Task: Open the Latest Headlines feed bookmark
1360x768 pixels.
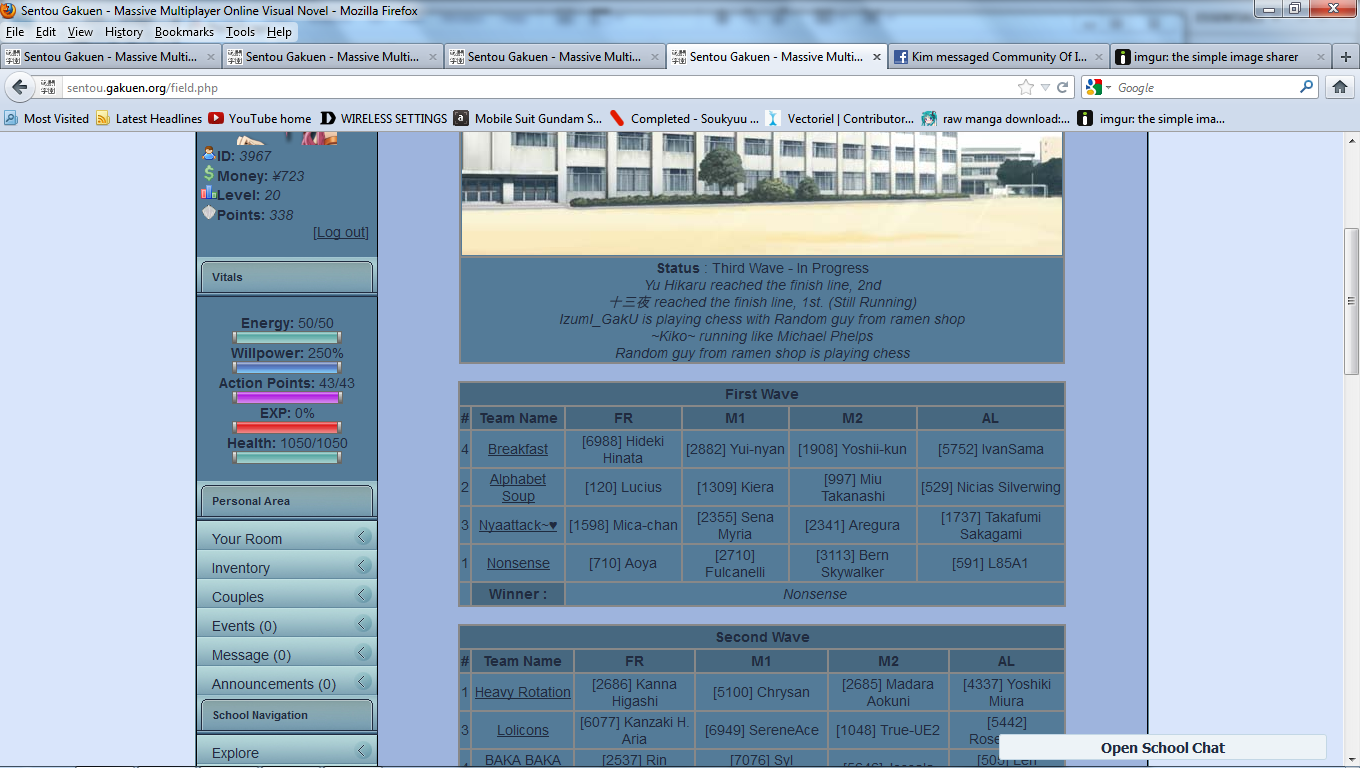Action: pos(149,118)
